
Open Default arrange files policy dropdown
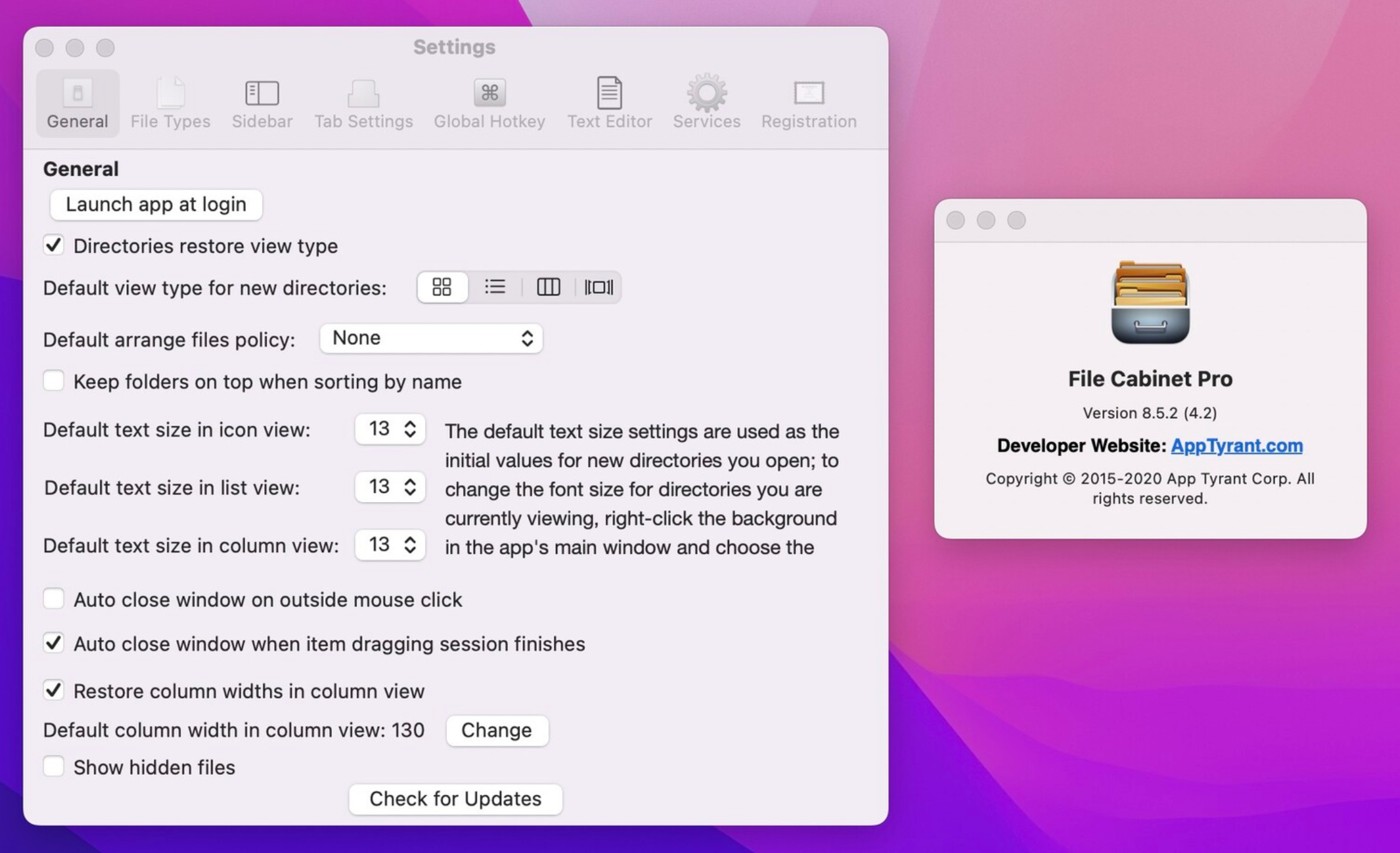431,338
